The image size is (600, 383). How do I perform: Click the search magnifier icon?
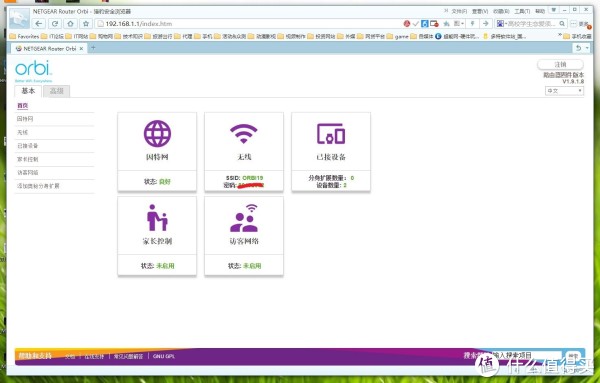point(562,24)
